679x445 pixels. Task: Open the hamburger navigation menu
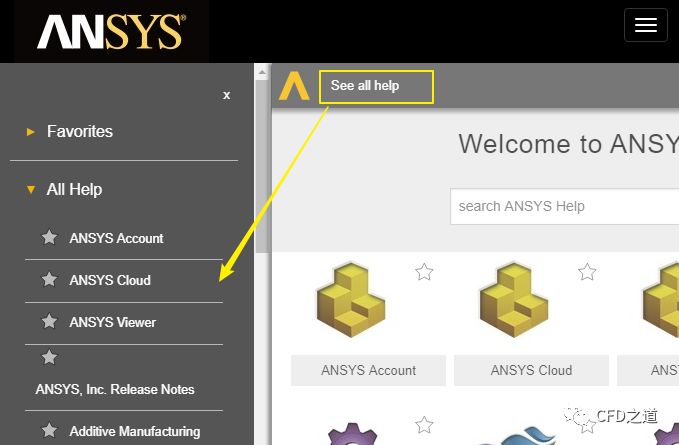pyautogui.click(x=645, y=26)
